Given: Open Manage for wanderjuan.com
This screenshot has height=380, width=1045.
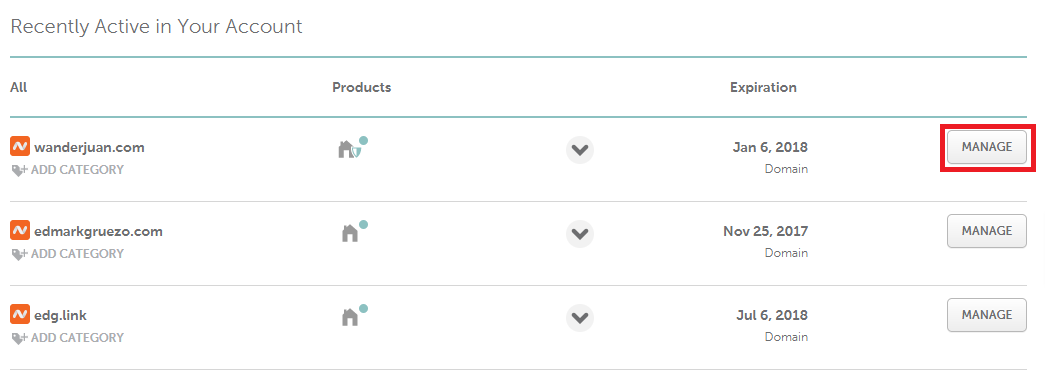Looking at the screenshot, I should [x=987, y=147].
